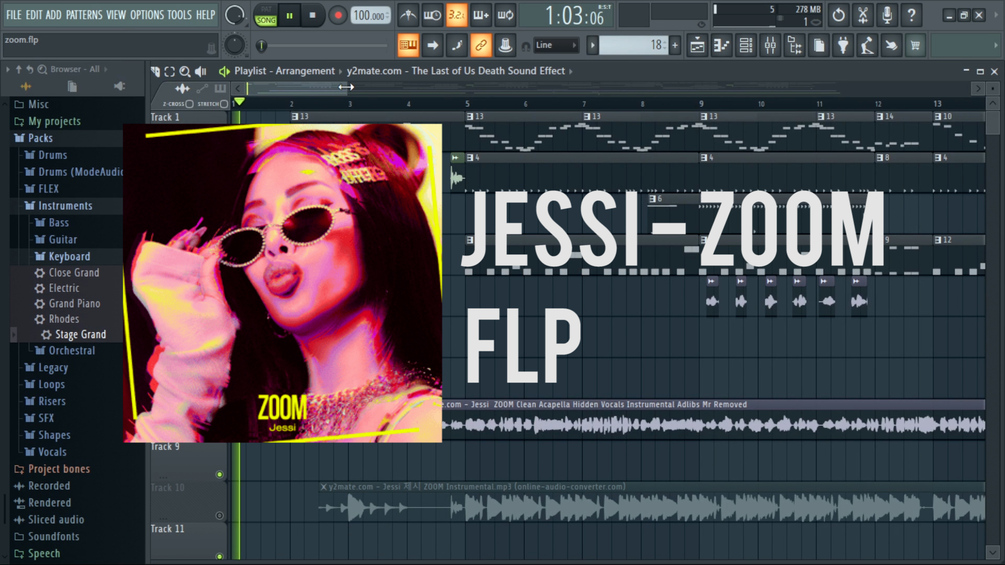View the mixer toolbar icon
The image size is (1005, 565).
[x=770, y=45]
